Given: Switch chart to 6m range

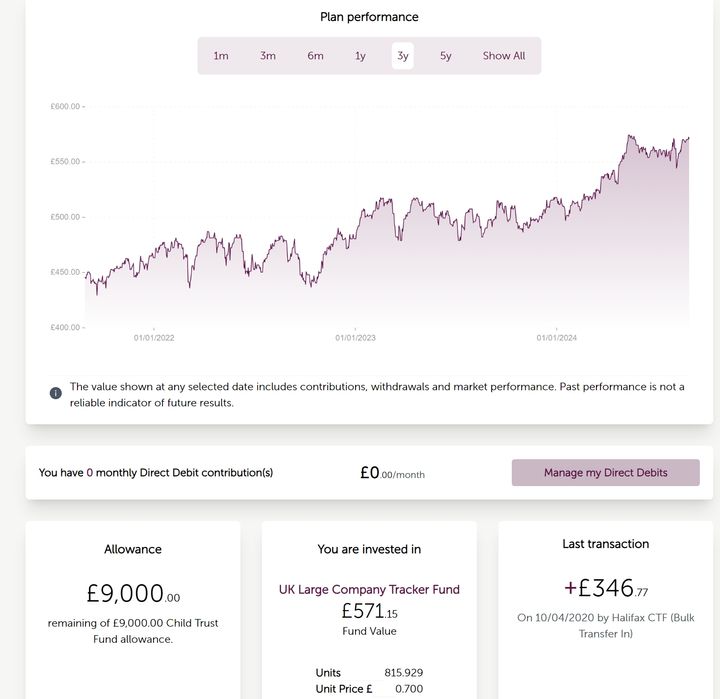Looking at the screenshot, I should coord(315,56).
